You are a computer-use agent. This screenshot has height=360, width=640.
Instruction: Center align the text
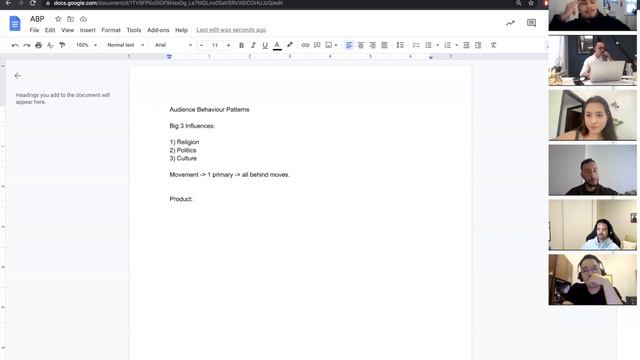(x=361, y=45)
